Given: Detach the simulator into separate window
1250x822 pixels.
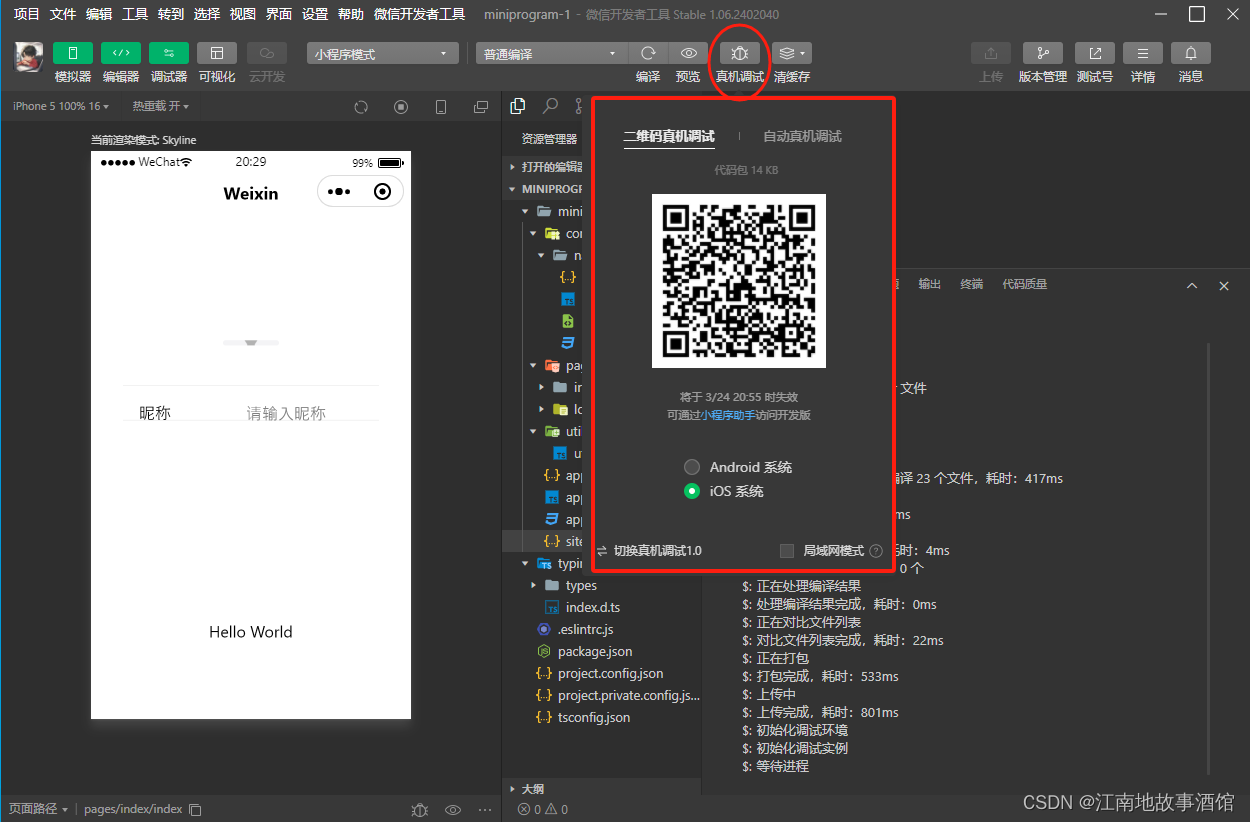Looking at the screenshot, I should pyautogui.click(x=481, y=107).
